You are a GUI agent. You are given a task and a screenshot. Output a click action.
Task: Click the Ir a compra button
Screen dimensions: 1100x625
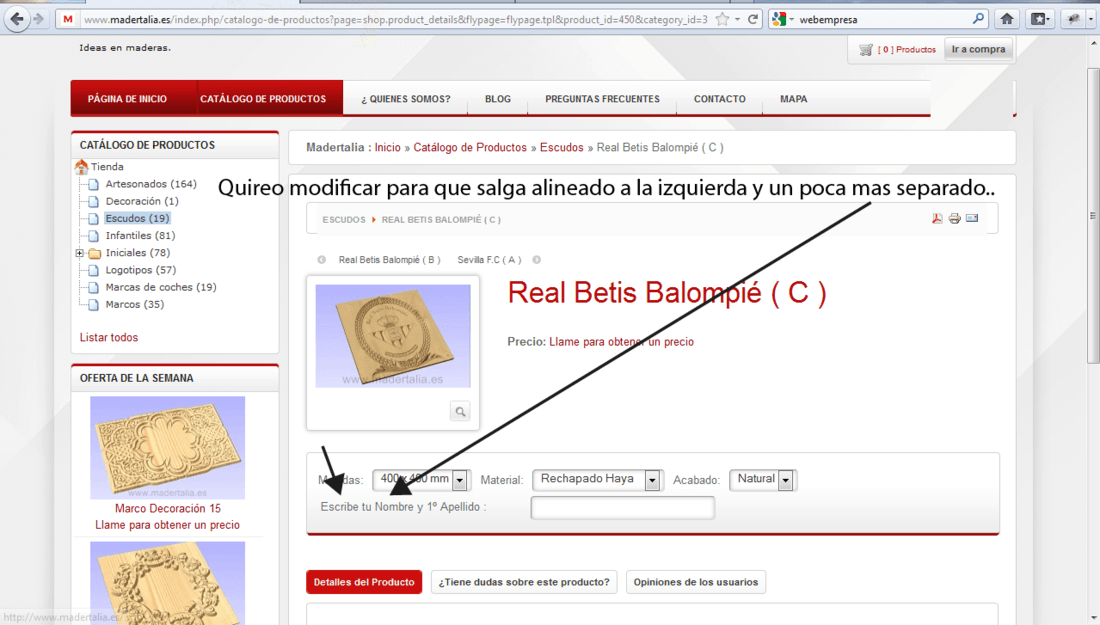click(978, 49)
